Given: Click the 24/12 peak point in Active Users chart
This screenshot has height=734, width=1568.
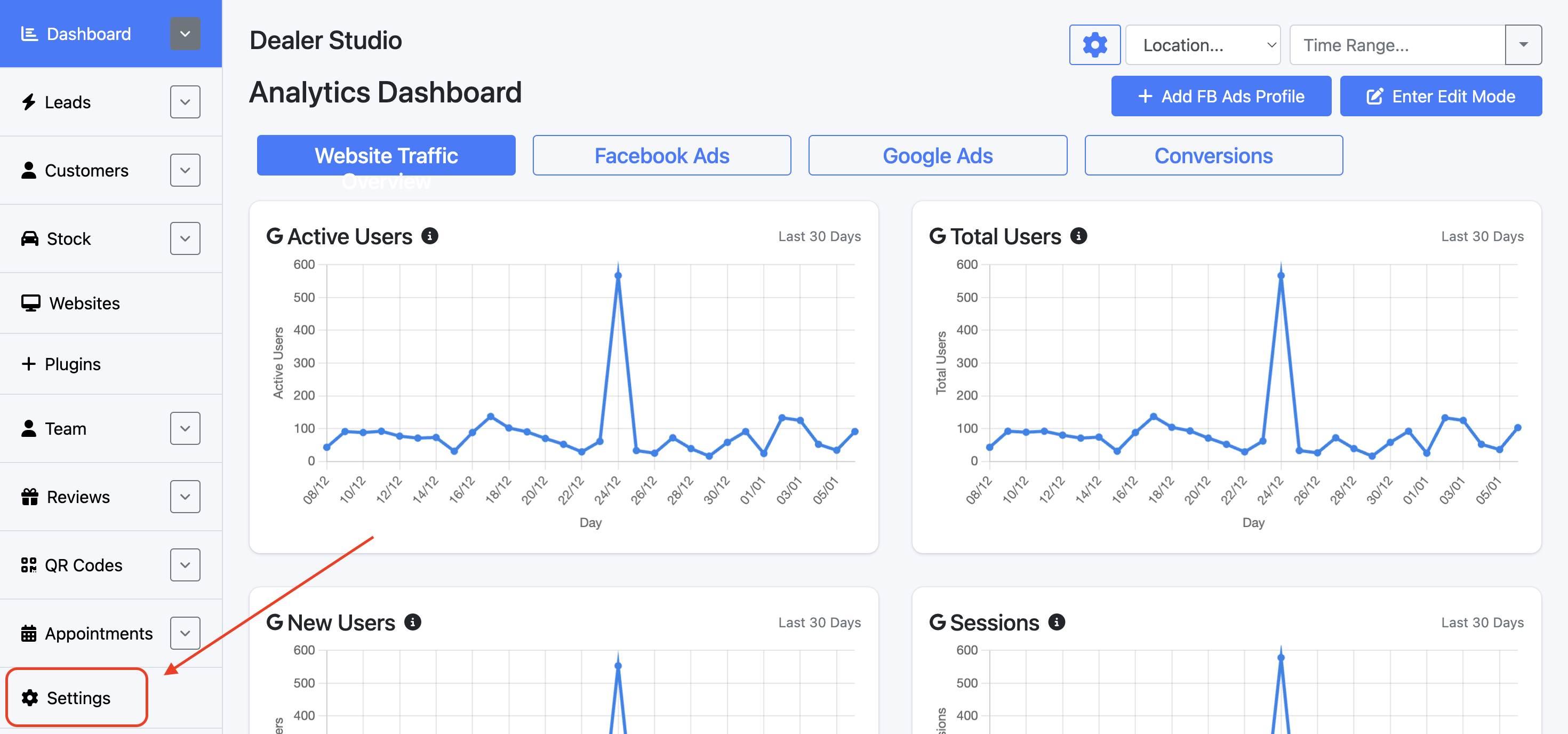Looking at the screenshot, I should (x=618, y=276).
